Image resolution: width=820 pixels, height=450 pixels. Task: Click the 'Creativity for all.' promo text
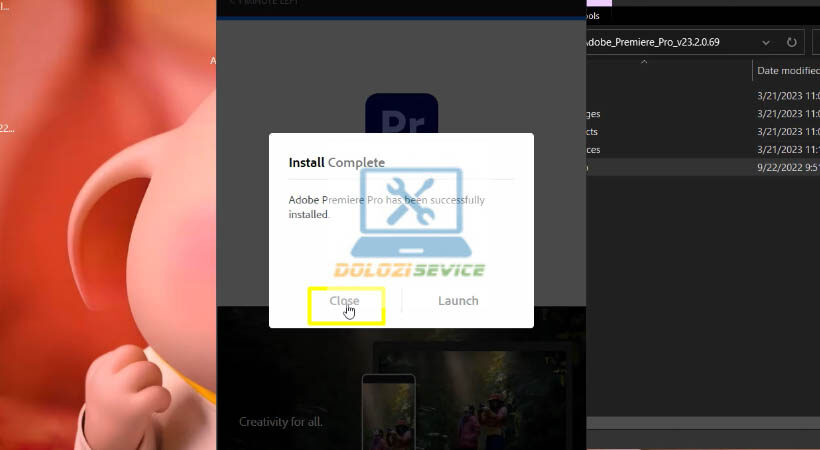280,421
